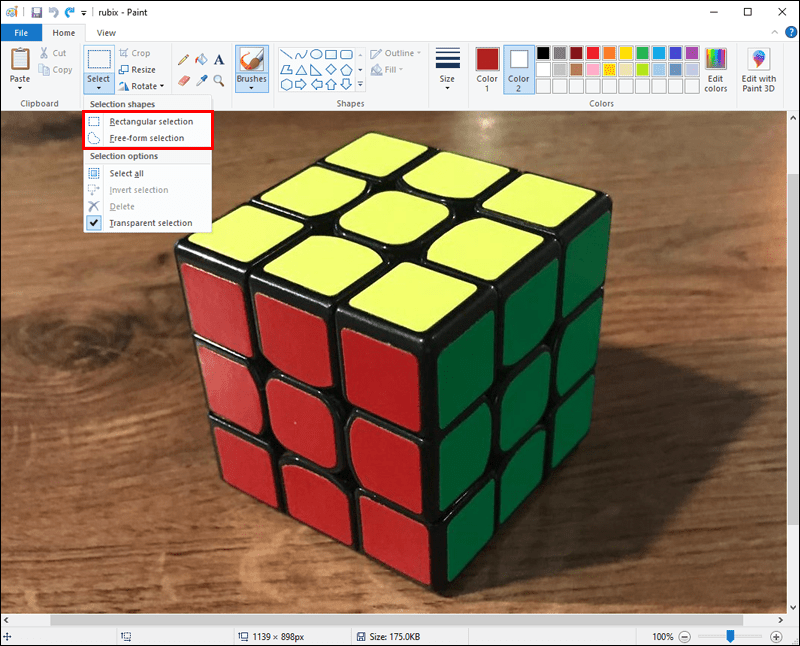Open the Rotate dropdown

[x=141, y=86]
